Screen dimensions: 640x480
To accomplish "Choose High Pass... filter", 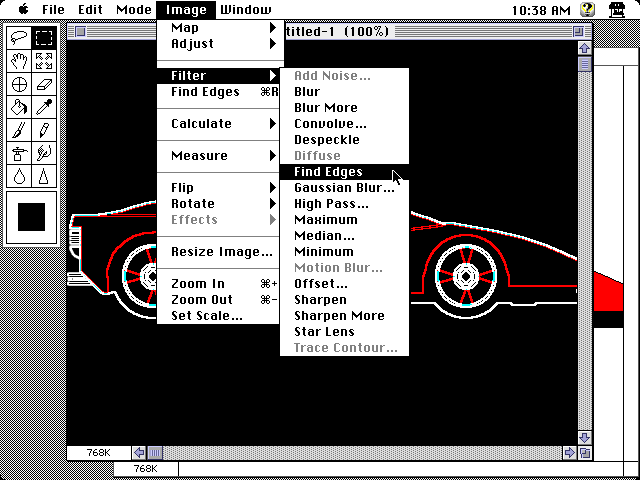I will coord(344,204).
